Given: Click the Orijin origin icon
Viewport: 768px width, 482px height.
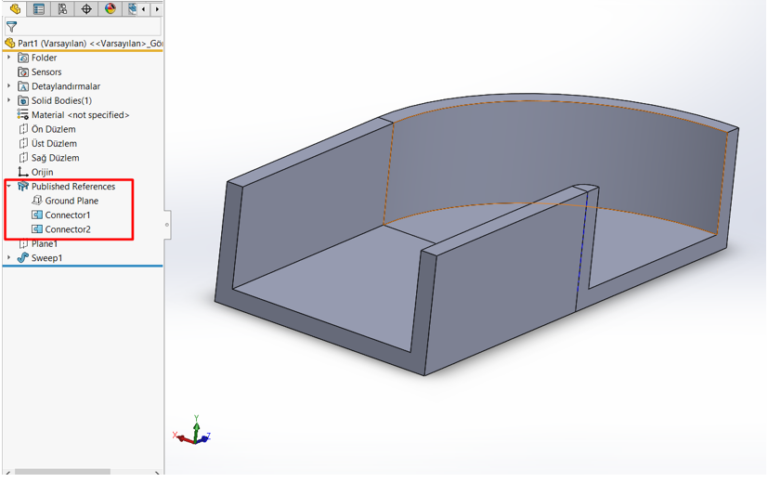Looking at the screenshot, I should click(23, 172).
